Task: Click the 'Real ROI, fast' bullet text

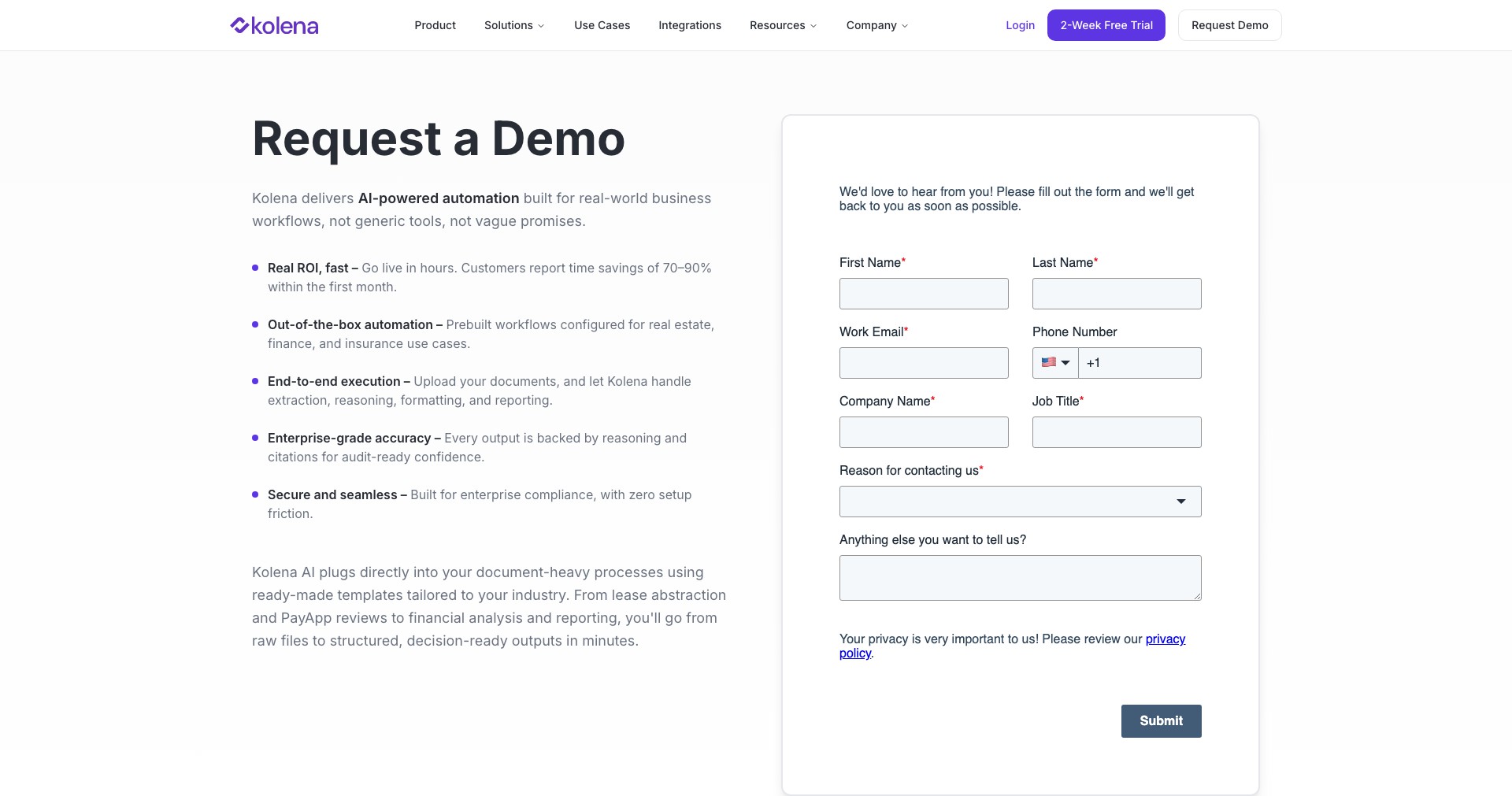Action: tap(313, 268)
